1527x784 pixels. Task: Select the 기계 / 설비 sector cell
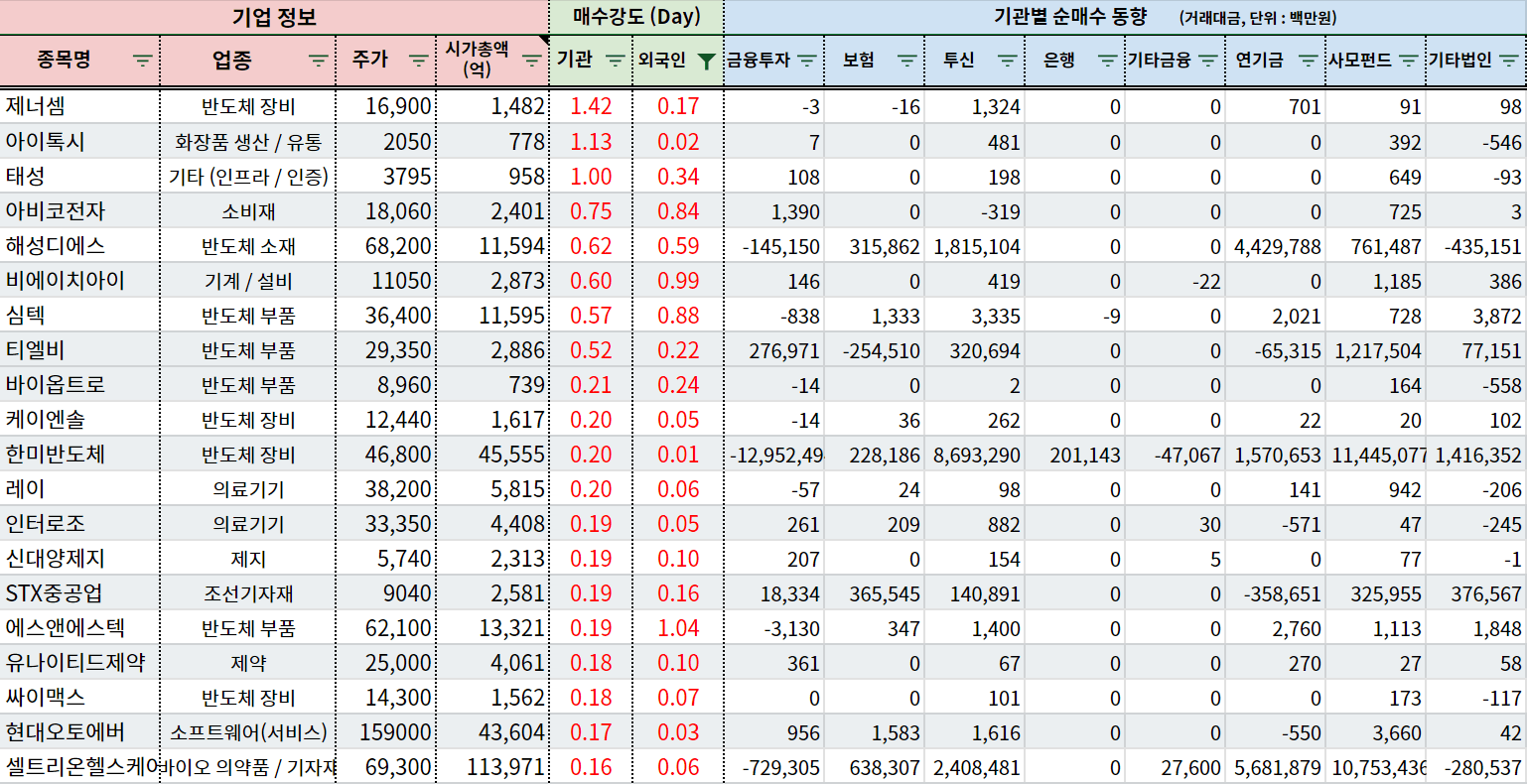pyautogui.click(x=248, y=280)
